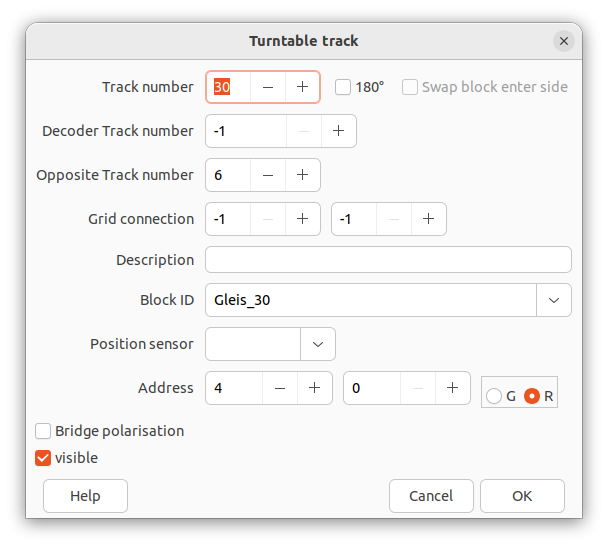Enable the 180° checkbox

pos(343,87)
